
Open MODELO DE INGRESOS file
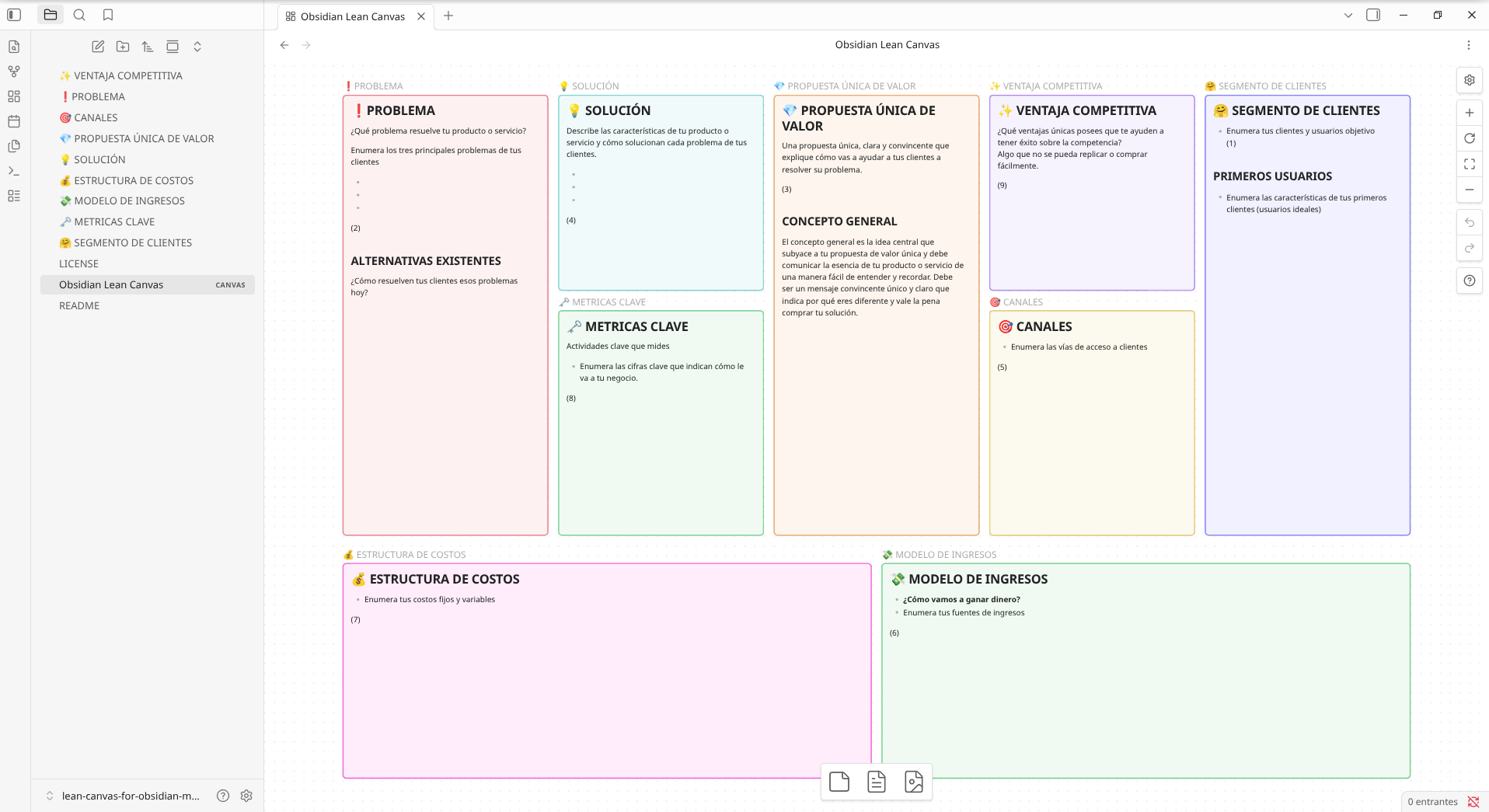point(148,200)
